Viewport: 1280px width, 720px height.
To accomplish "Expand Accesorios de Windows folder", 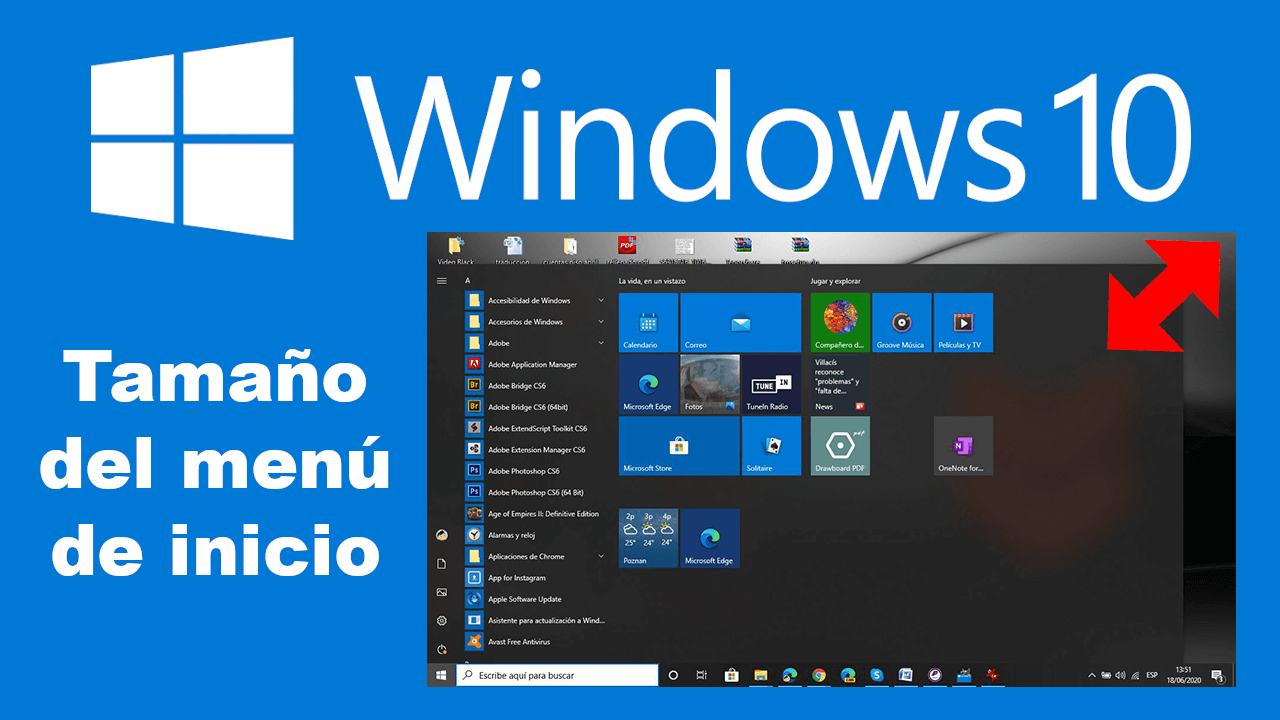I will [535, 322].
